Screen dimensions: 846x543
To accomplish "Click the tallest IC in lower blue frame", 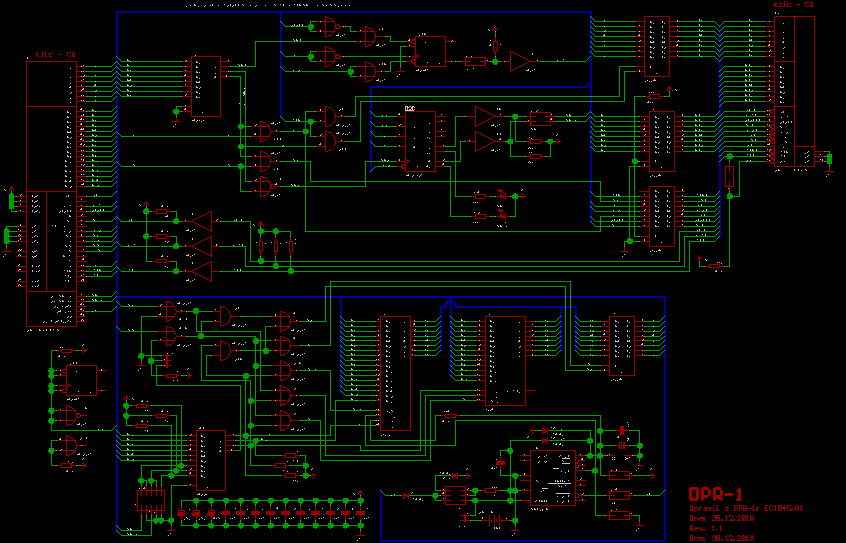I will pyautogui.click(x=394, y=372).
